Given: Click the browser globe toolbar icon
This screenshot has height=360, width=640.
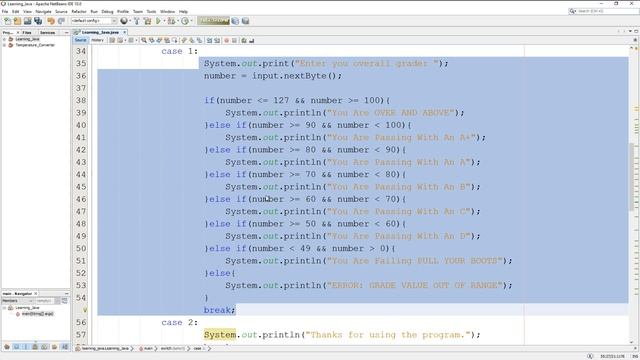Looking at the screenshot, I should pos(124,21).
